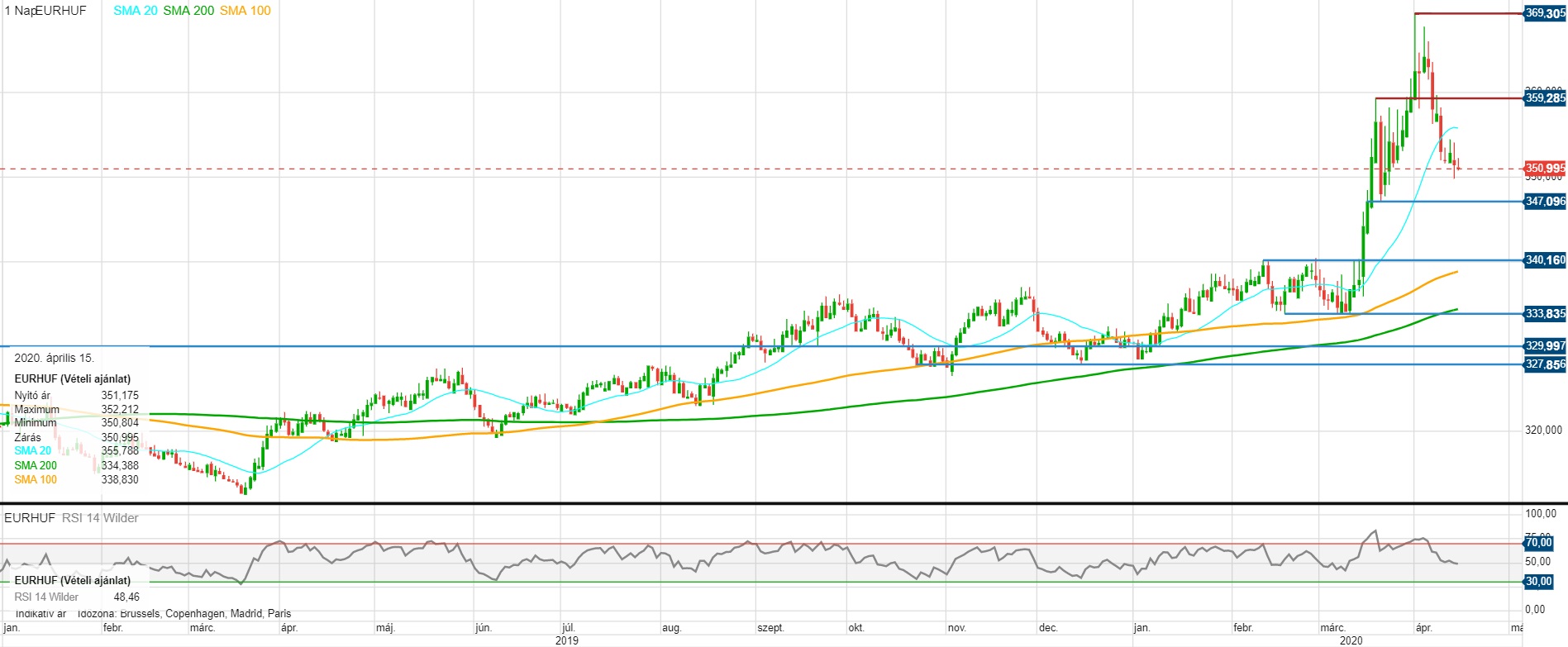Select the 359,285 resistance price label
Image resolution: width=1568 pixels, height=647 pixels.
point(1545,98)
